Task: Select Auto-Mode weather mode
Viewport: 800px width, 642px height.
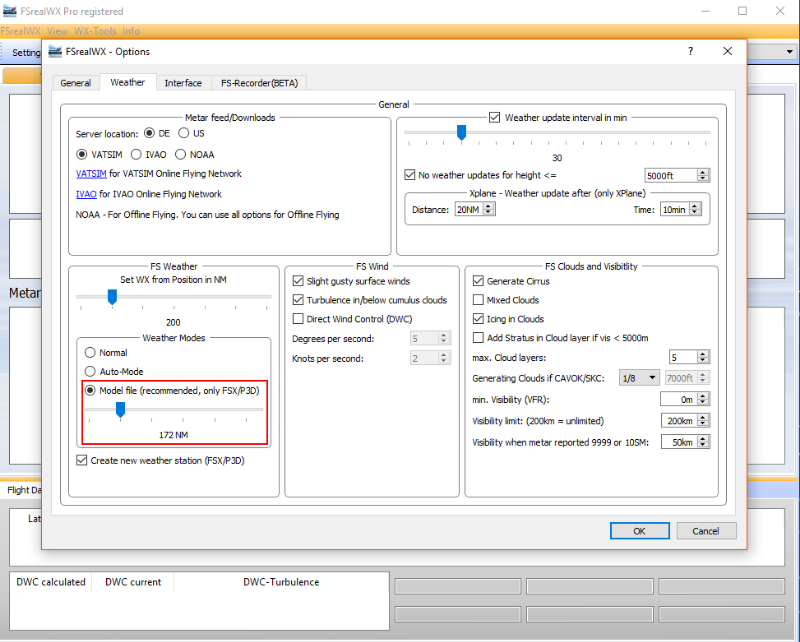Action: [90, 372]
